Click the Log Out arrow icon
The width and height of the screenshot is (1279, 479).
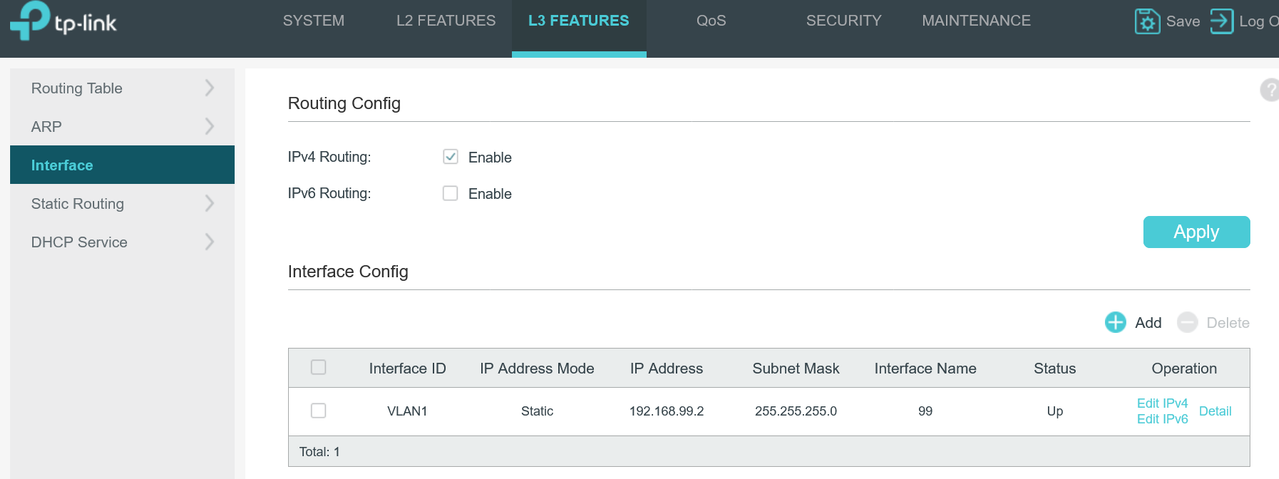1221,21
